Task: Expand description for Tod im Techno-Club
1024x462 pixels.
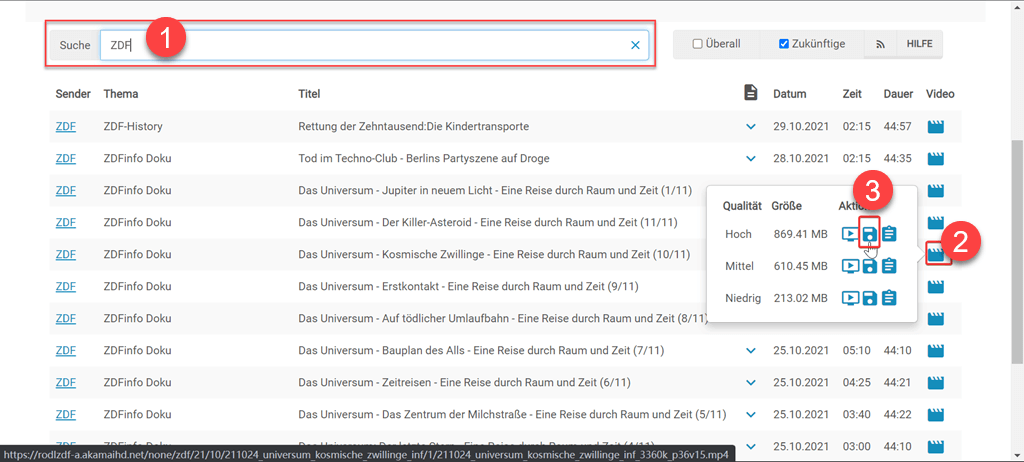Action: (x=751, y=159)
